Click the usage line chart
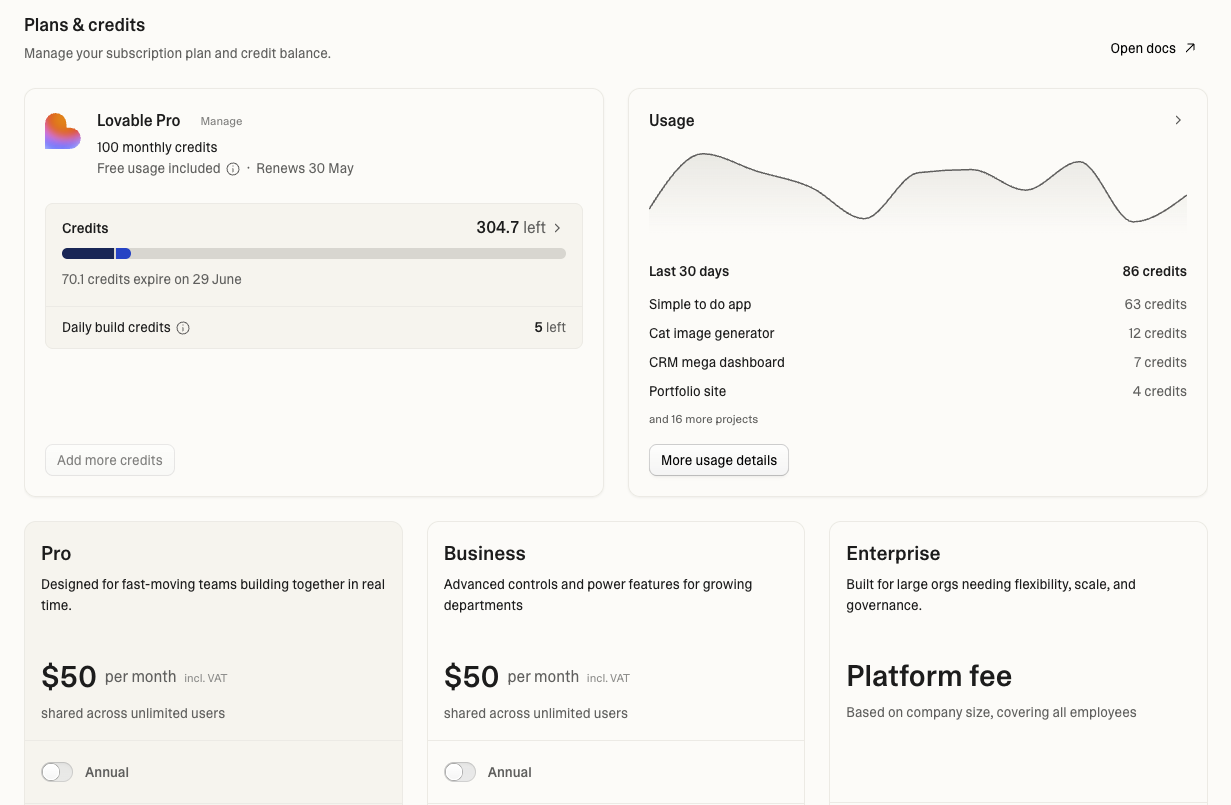This screenshot has width=1231, height=805. (x=918, y=188)
